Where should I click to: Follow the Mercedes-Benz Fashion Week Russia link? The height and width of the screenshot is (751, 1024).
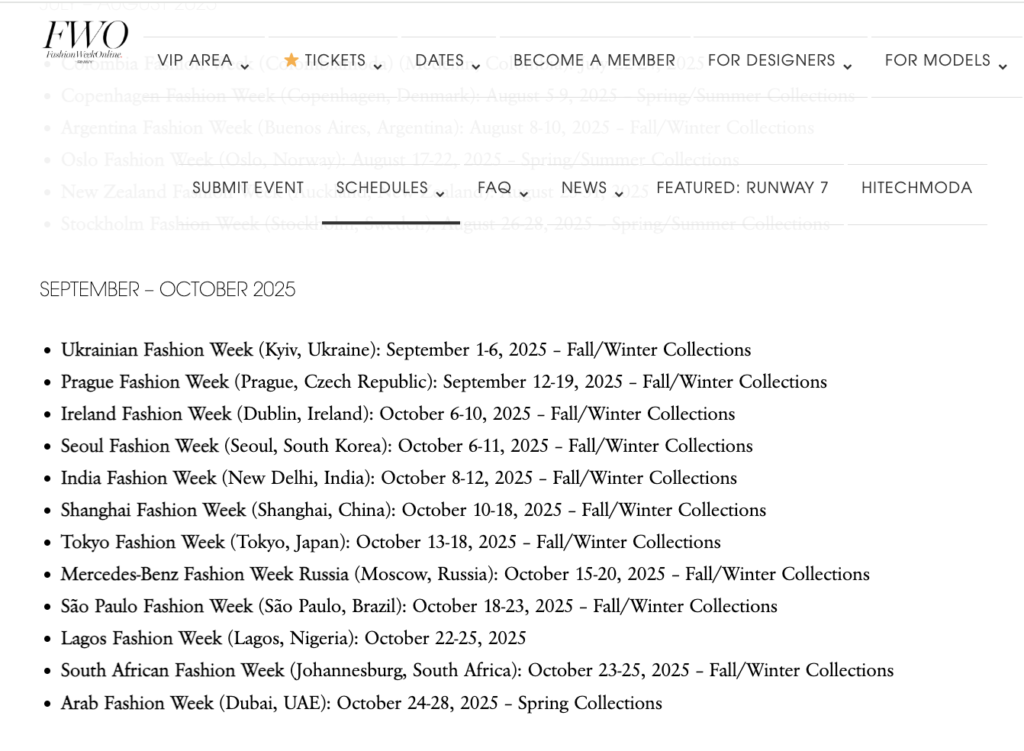click(204, 574)
